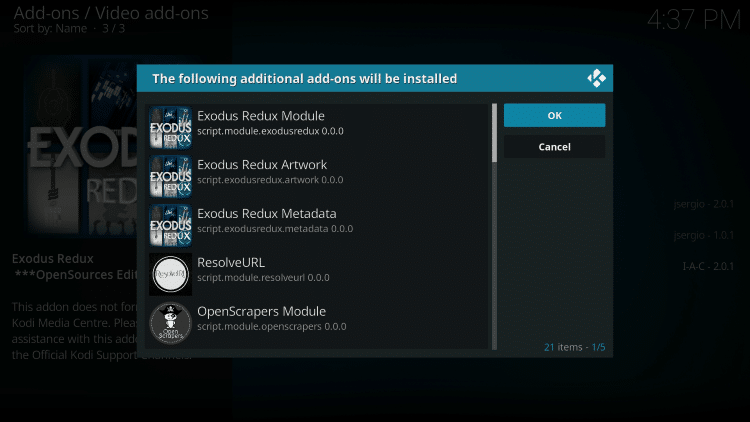Click the ResolveURL add-on icon

coord(170,274)
